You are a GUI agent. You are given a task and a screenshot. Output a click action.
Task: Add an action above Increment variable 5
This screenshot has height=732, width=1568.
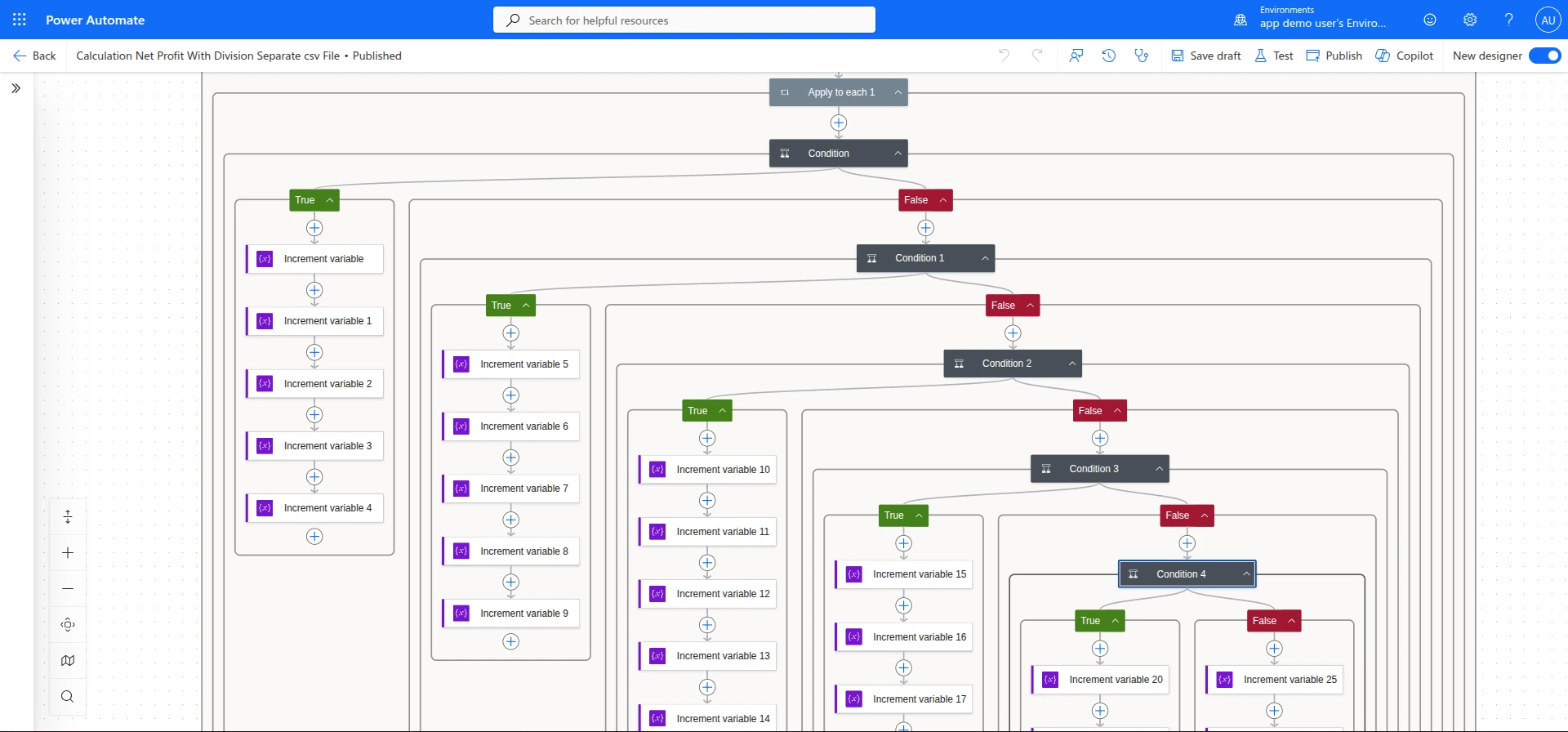(x=511, y=333)
